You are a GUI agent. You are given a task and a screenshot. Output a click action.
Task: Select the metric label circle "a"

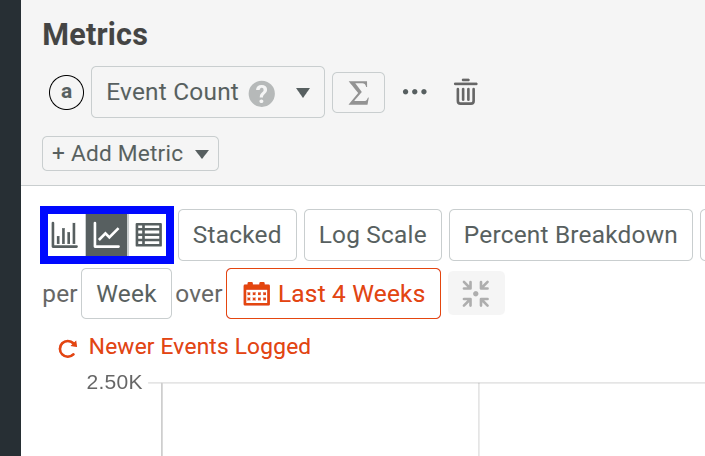click(x=66, y=92)
